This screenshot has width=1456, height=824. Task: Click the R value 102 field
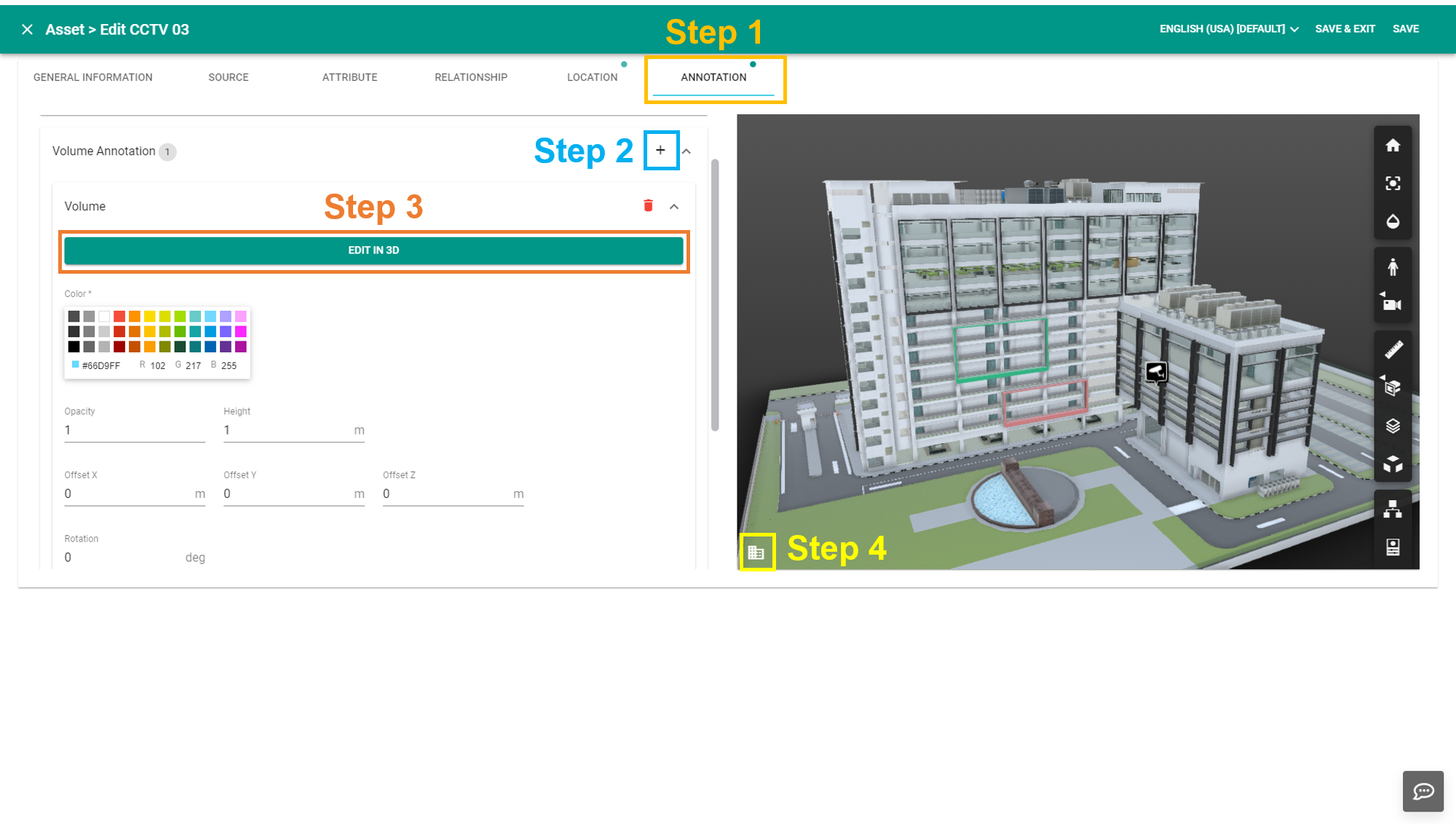click(x=158, y=365)
